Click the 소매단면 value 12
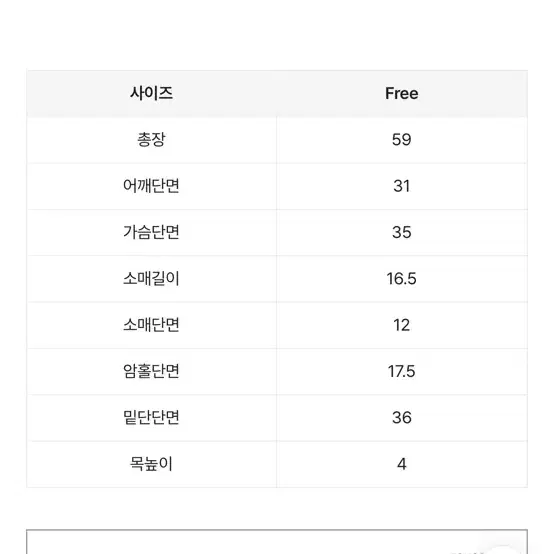The image size is (554, 554). coord(402,325)
